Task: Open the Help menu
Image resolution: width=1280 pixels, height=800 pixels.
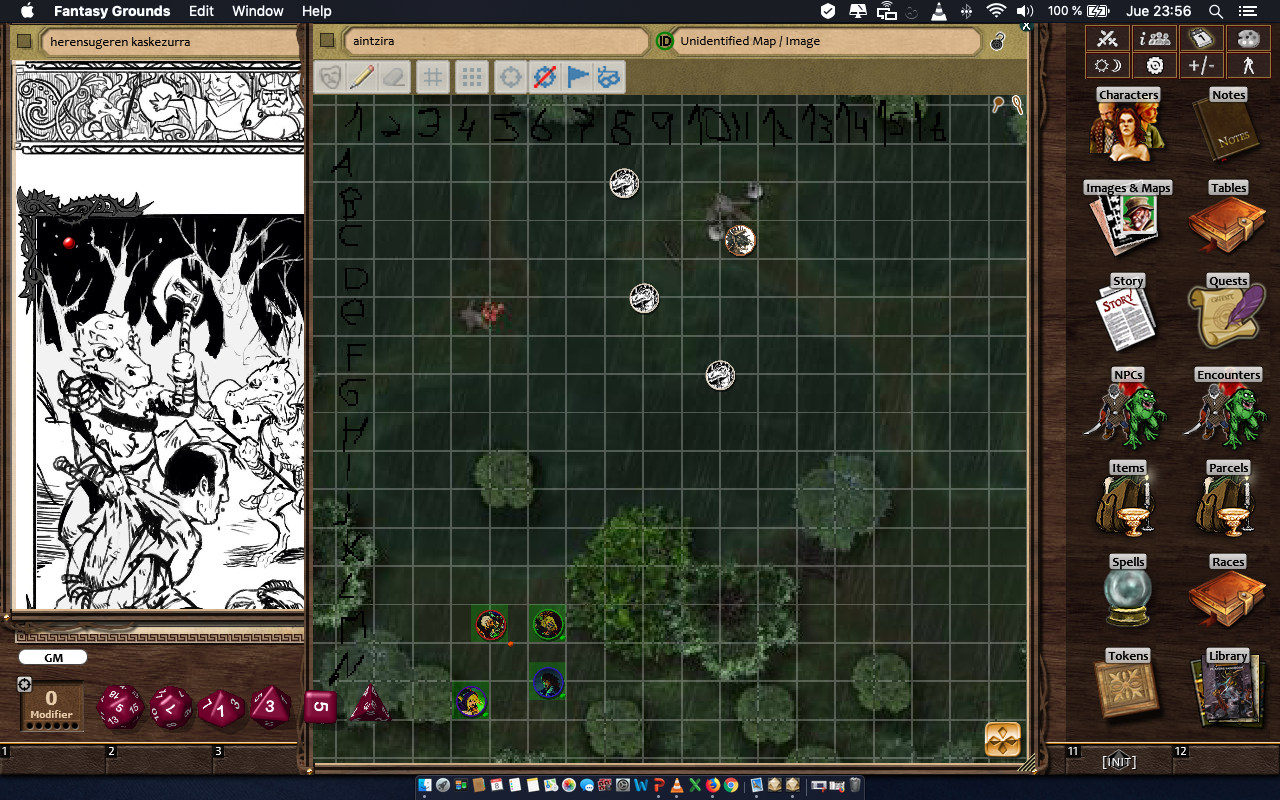Action: tap(316, 11)
